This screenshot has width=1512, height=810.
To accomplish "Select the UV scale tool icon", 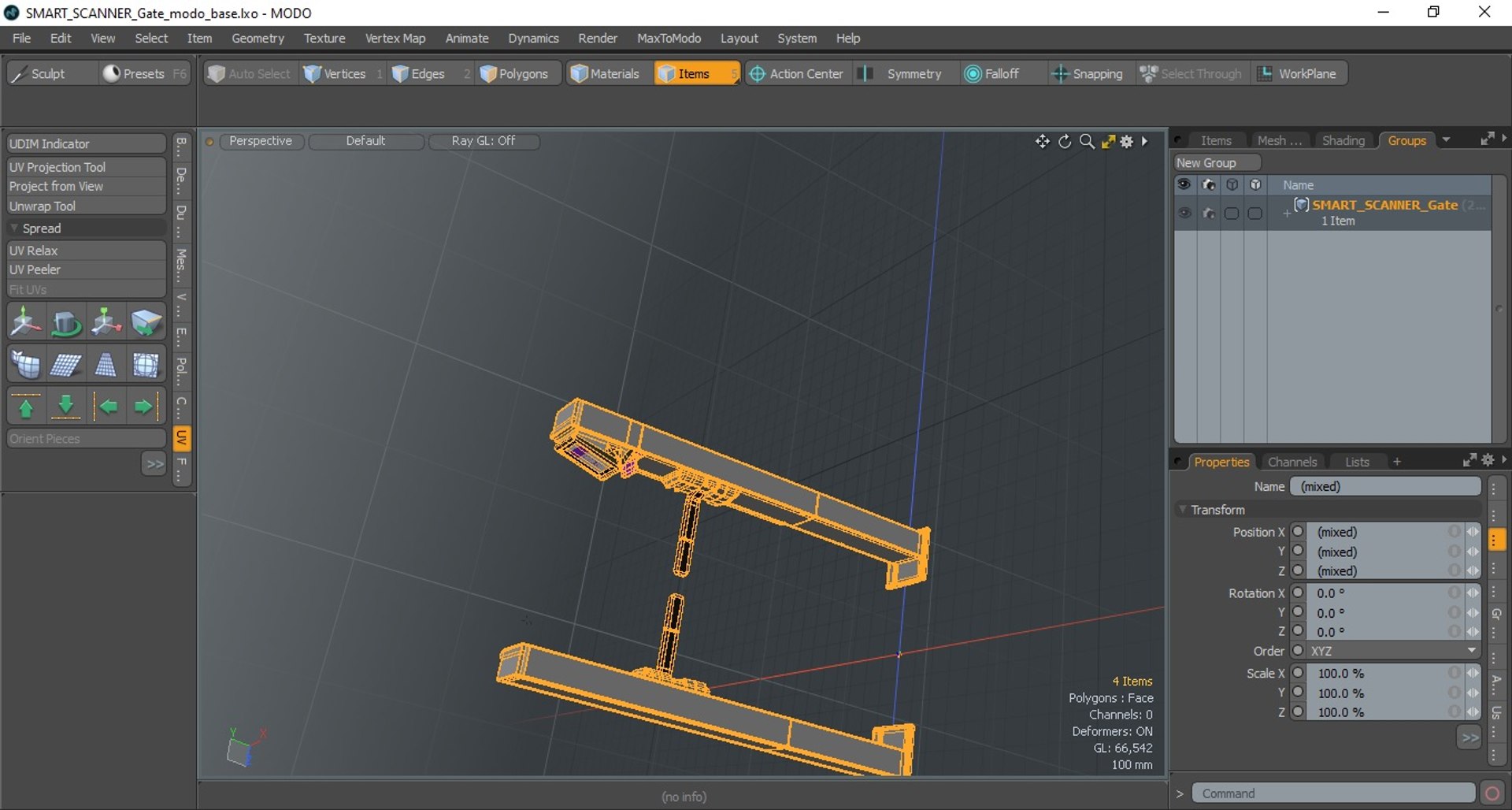I will pos(106,322).
